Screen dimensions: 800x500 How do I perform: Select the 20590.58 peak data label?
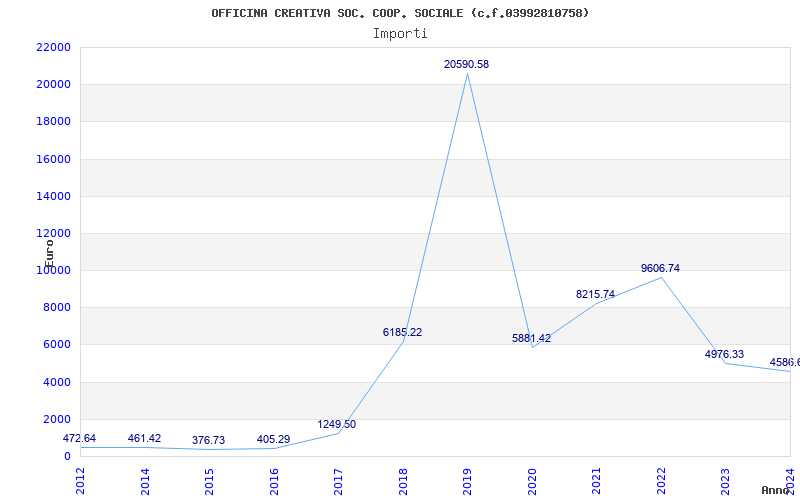[x=466, y=64]
